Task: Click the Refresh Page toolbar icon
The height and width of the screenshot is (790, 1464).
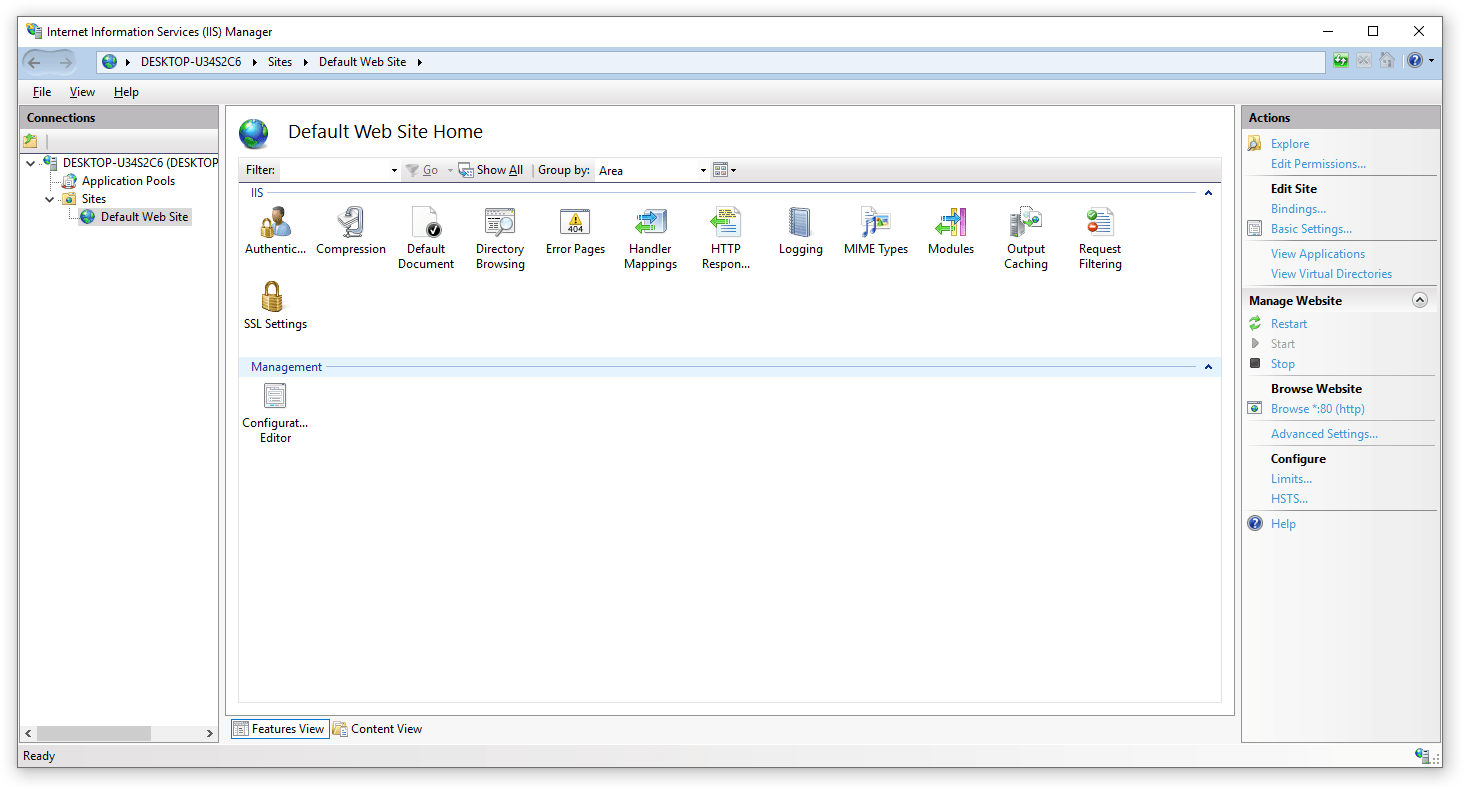Action: coord(1341,61)
